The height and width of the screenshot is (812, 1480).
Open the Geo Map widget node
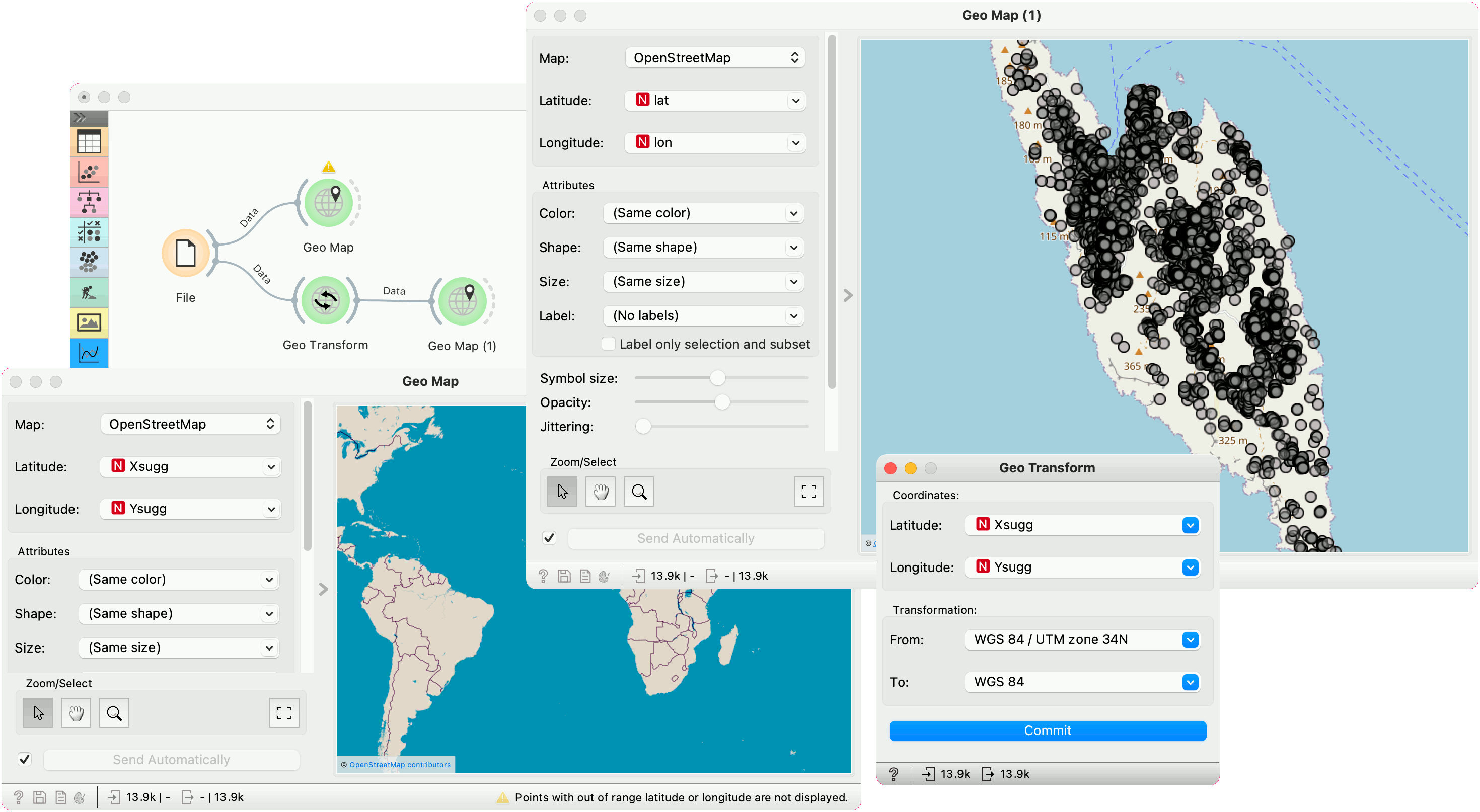pyautogui.click(x=328, y=203)
